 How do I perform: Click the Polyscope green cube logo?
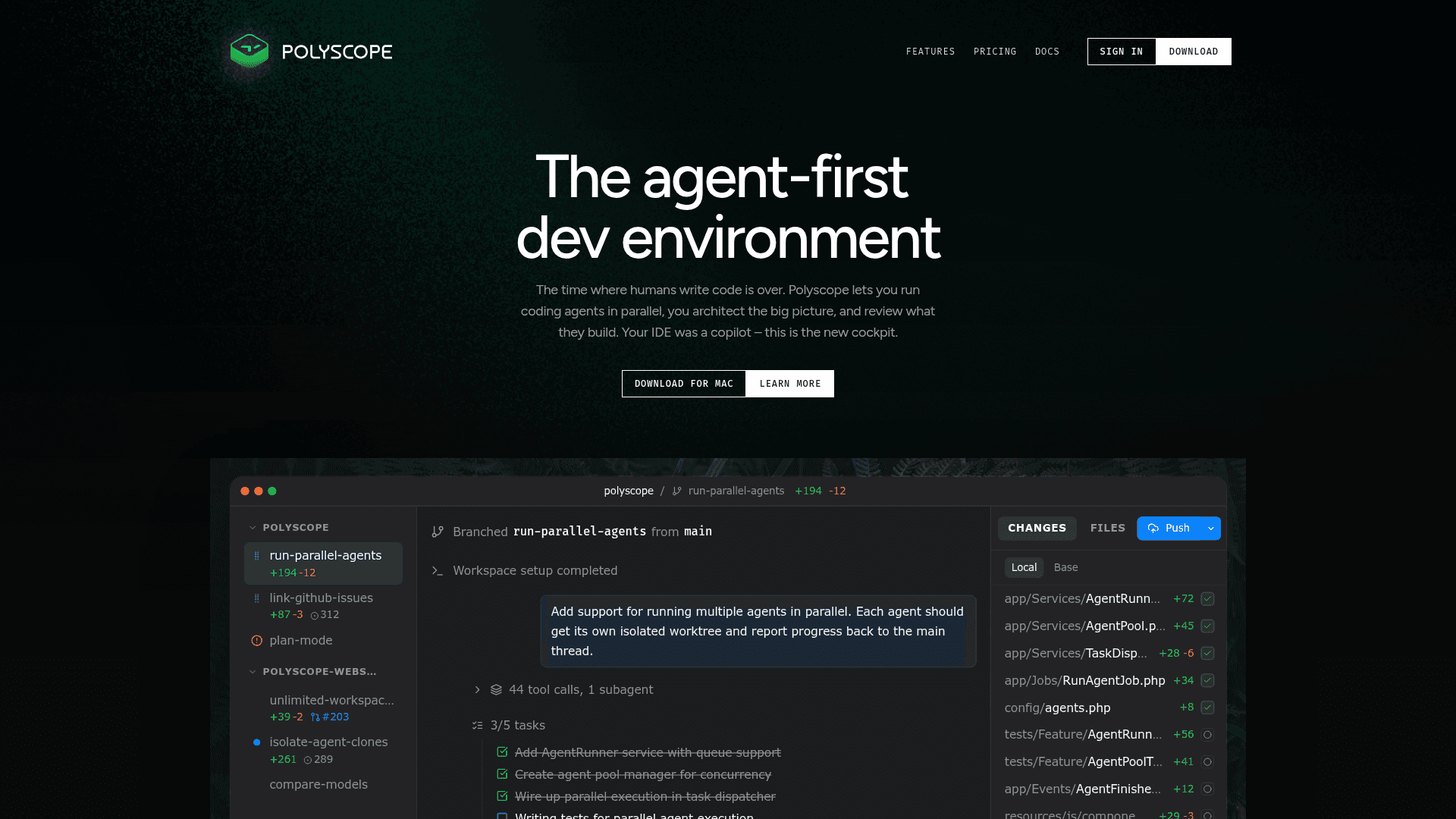[249, 51]
